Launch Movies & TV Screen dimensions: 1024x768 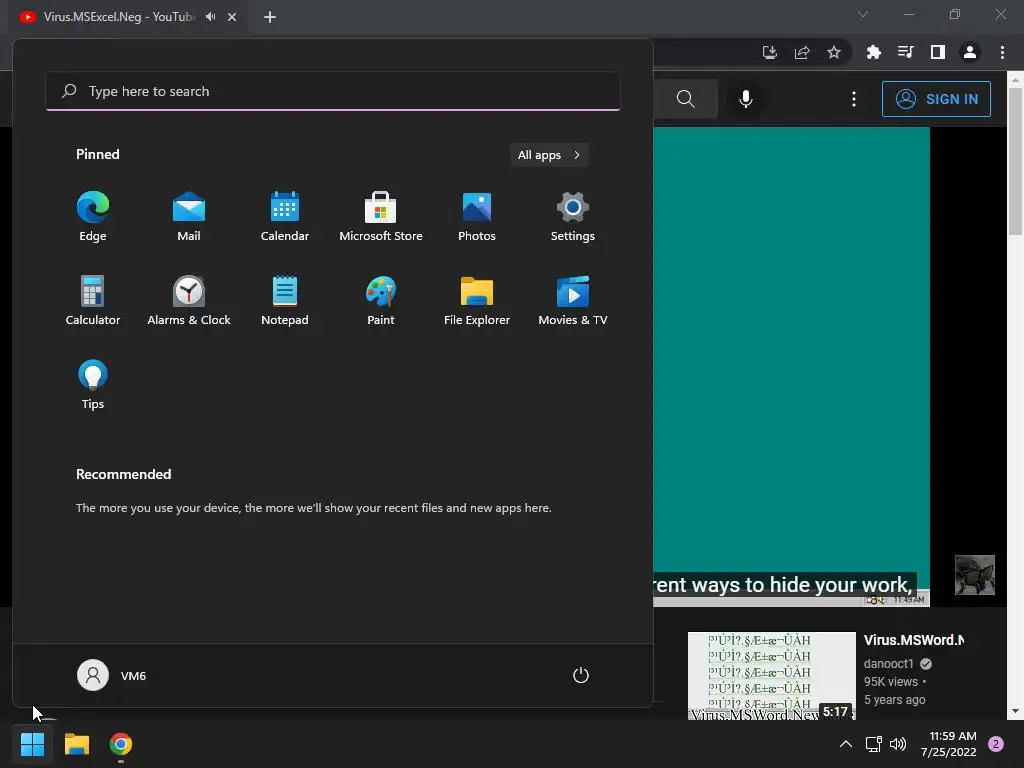(x=573, y=300)
